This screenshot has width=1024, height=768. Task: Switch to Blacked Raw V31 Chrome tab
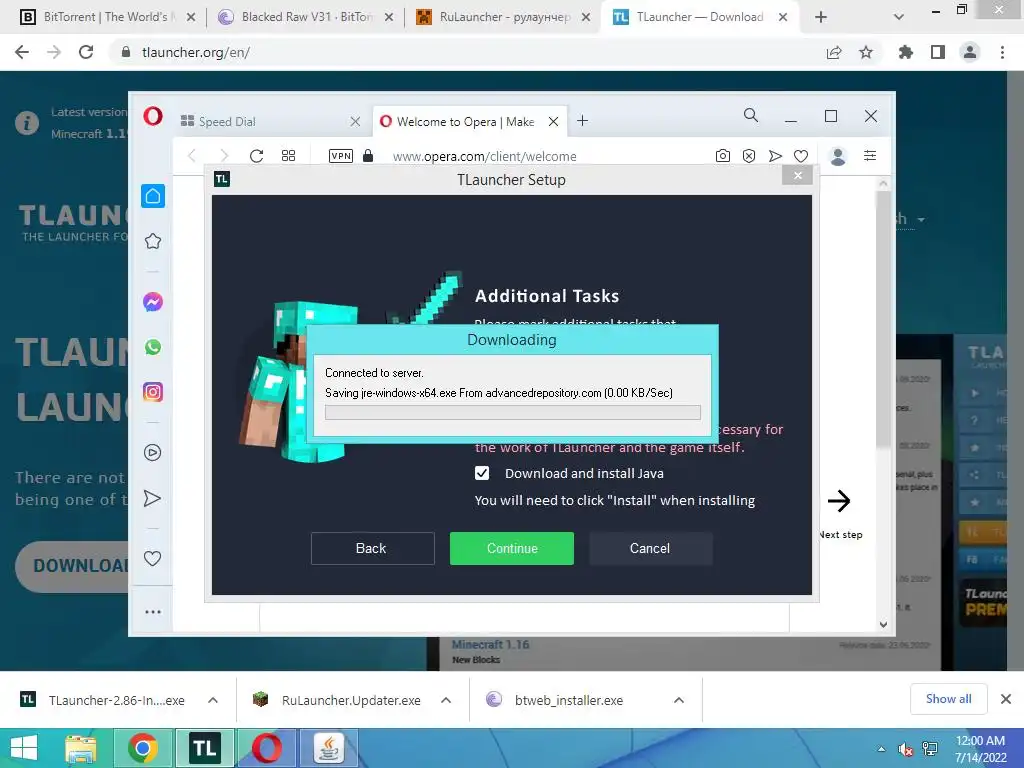tap(306, 17)
